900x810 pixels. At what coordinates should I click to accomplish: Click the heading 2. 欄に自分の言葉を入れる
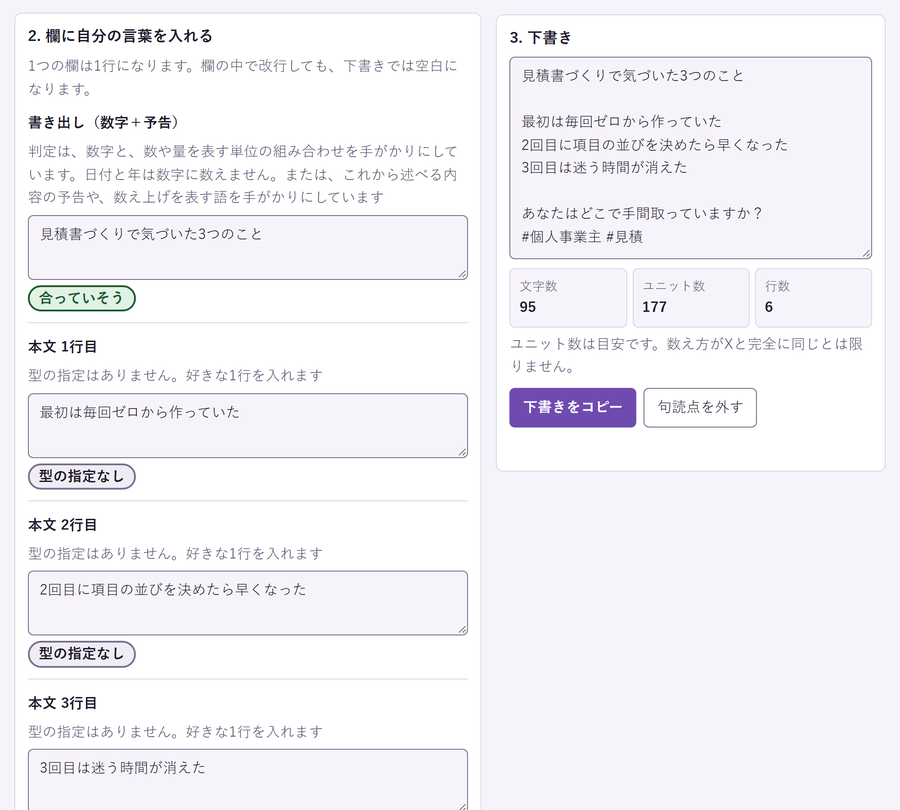coord(120,36)
